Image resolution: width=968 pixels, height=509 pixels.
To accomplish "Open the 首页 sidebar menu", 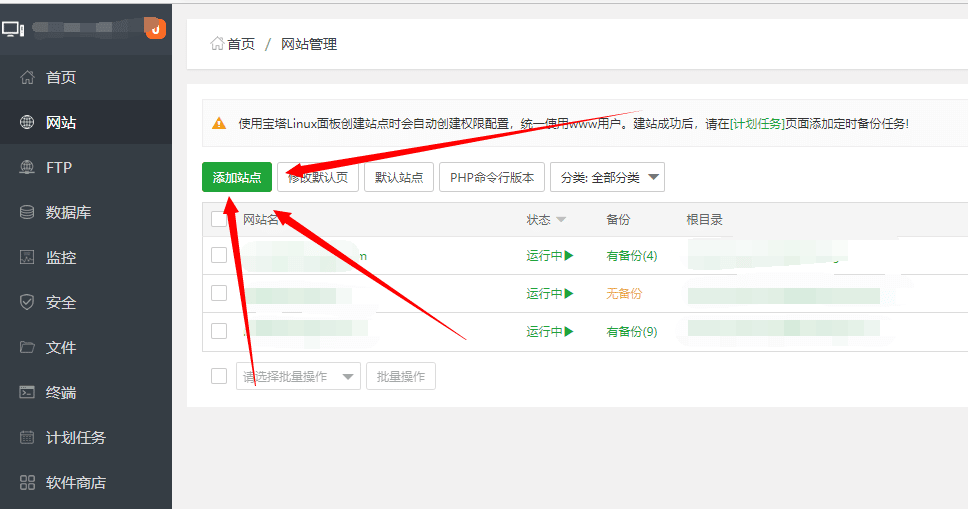I will pyautogui.click(x=86, y=77).
